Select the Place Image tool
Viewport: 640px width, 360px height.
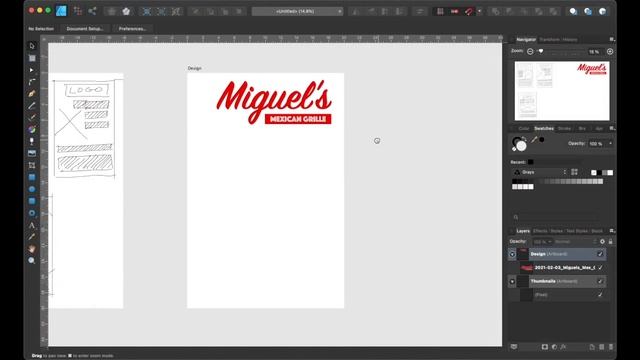[x=32, y=153]
